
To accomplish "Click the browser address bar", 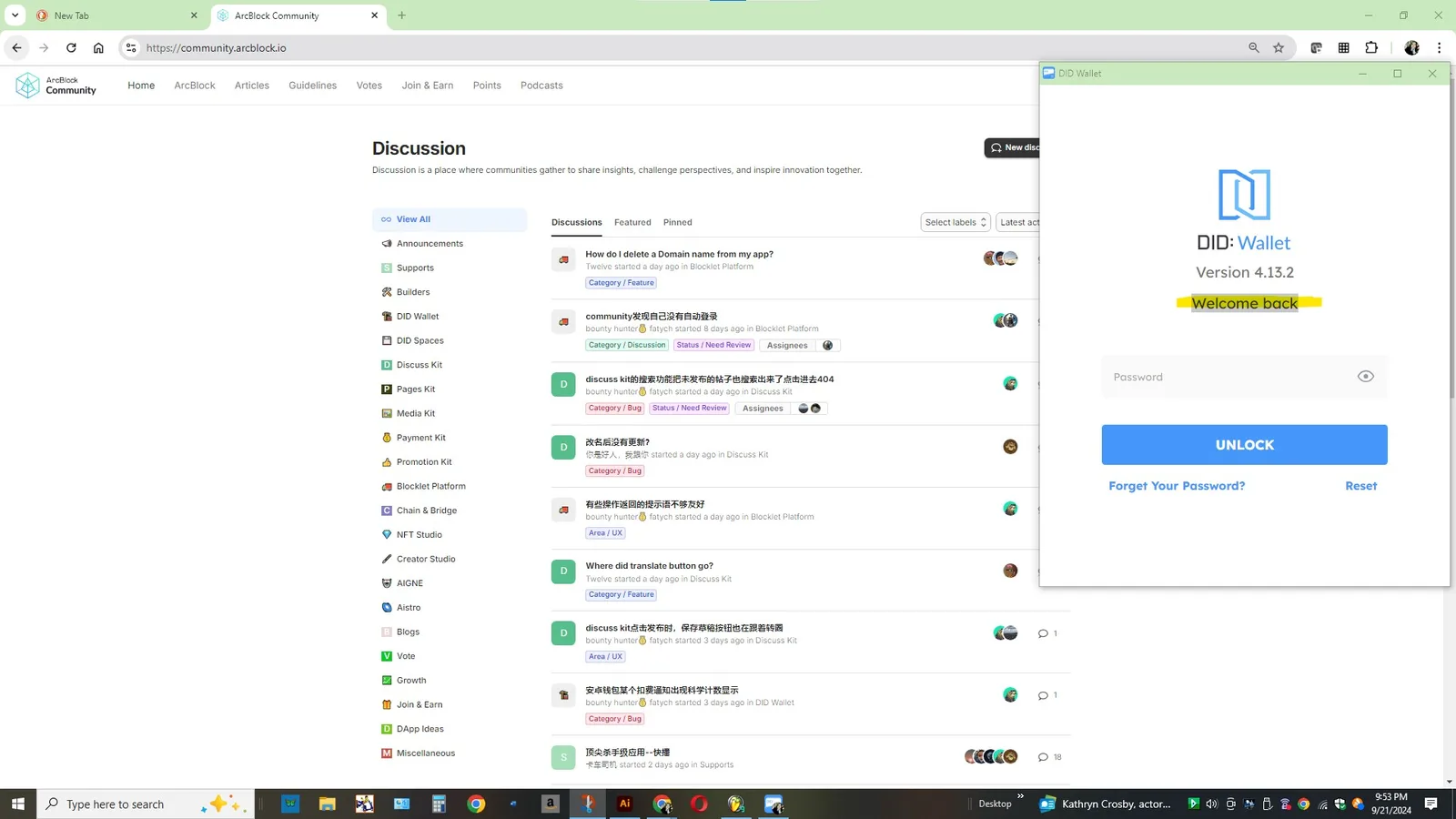I will [x=692, y=48].
